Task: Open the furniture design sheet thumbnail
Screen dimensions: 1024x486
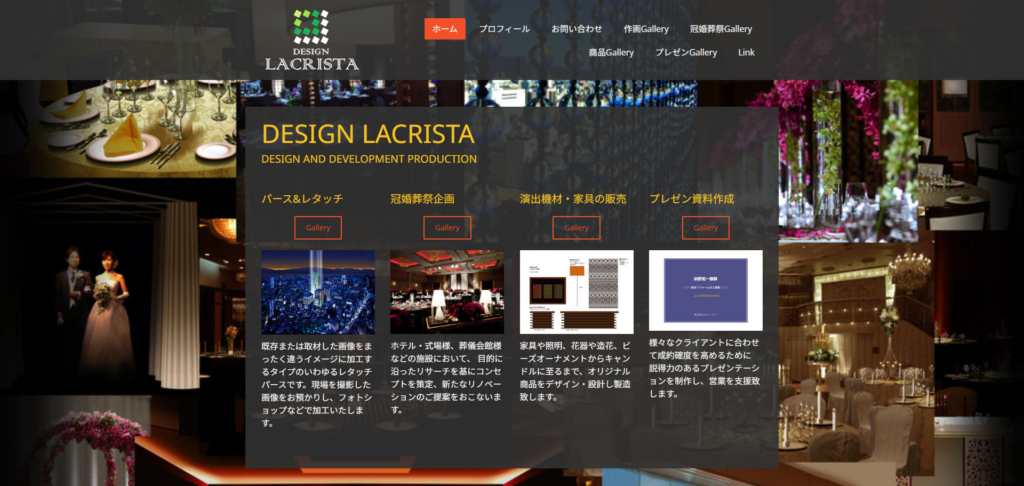Action: (x=576, y=292)
